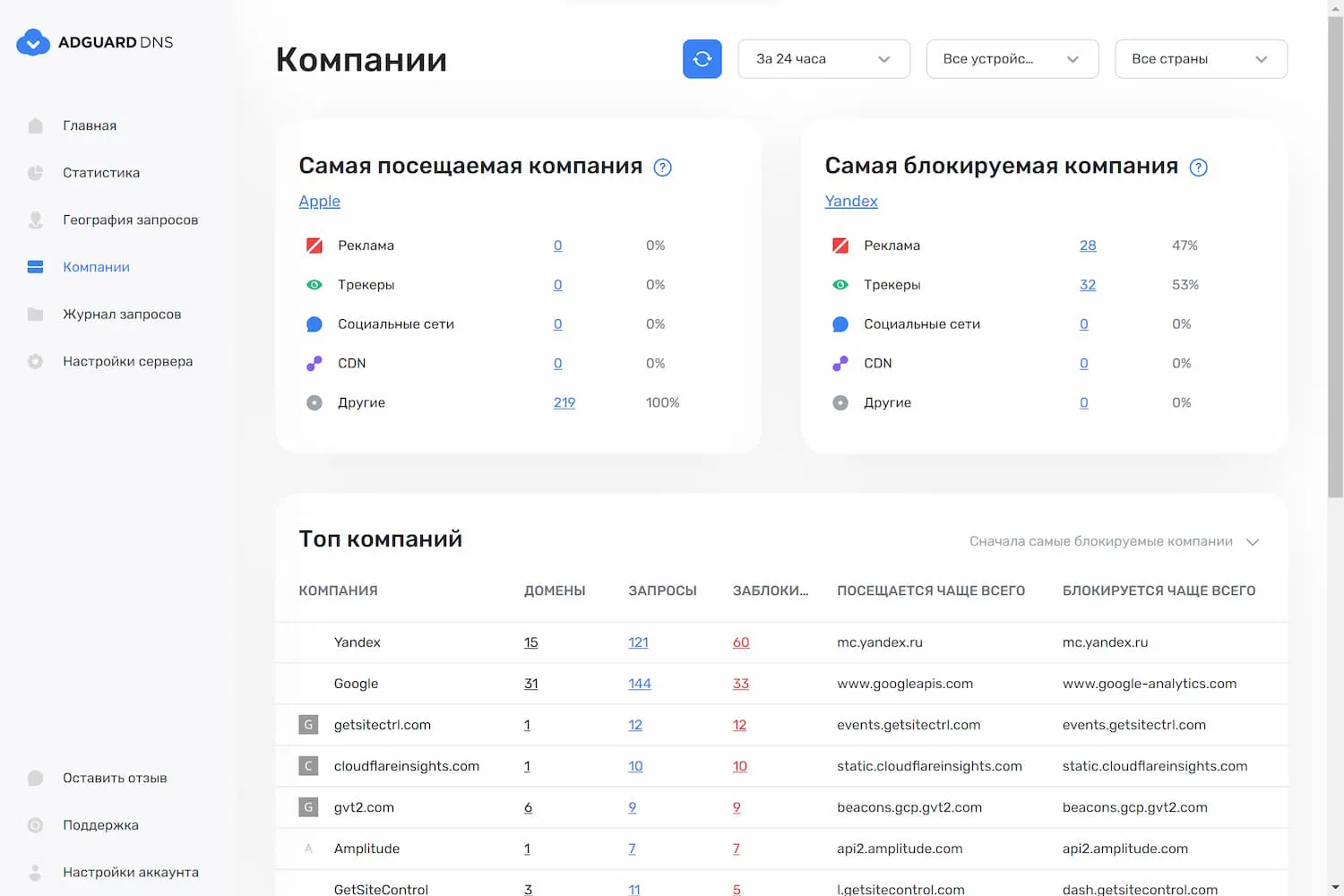Open the 33 blocked link for Google row
1344x896 pixels.
[741, 684]
